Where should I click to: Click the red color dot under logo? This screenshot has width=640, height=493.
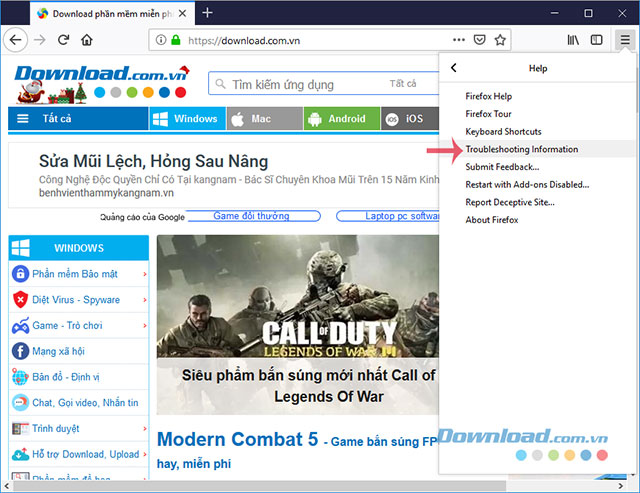point(180,93)
